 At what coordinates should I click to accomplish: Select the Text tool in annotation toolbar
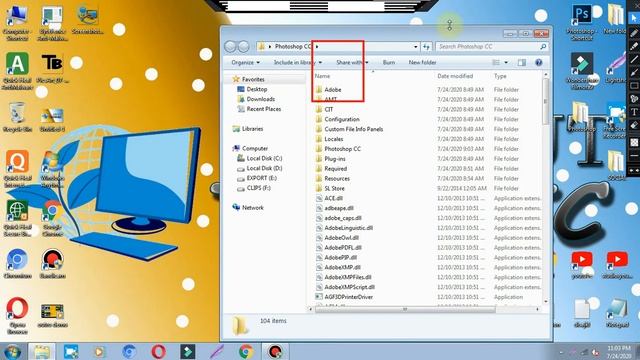(634, 112)
